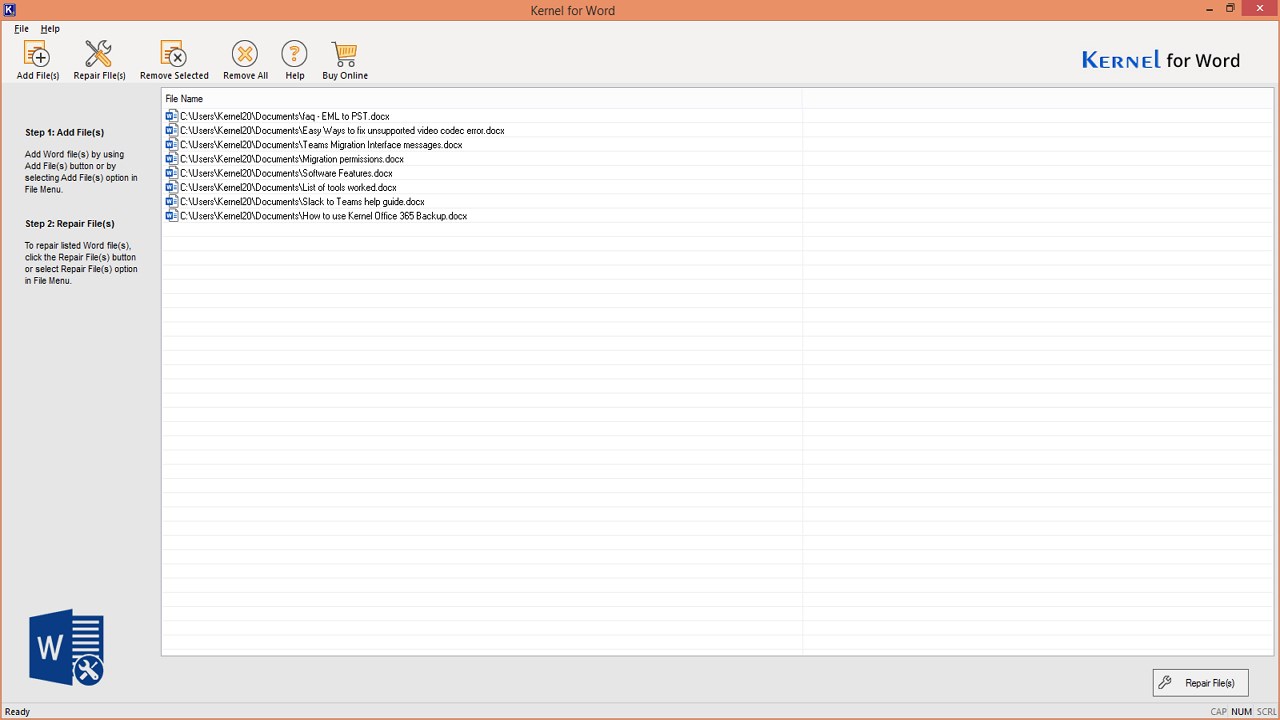
Task: Click Word icon beside Easy Ways to fix unsupported video codec error.docx
Action: [x=171, y=130]
